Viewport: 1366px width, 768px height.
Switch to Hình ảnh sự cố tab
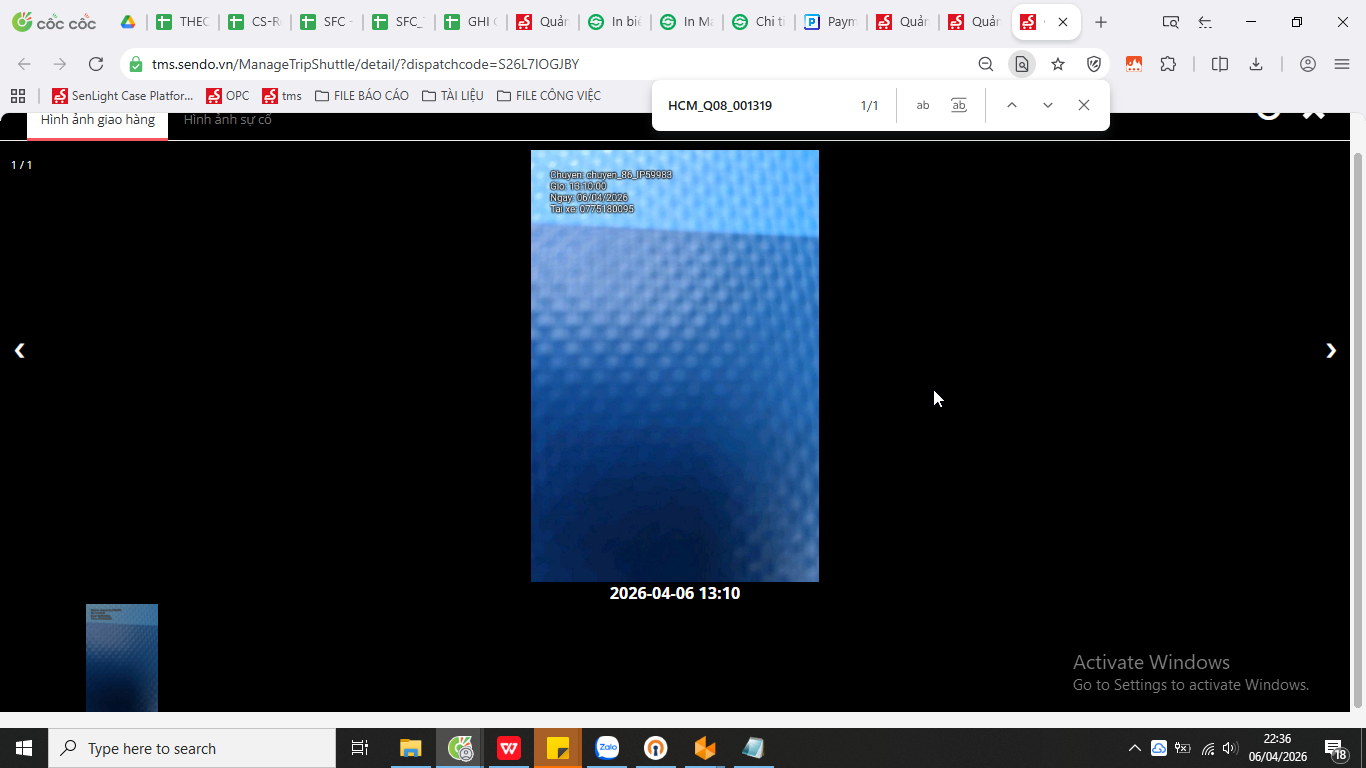[227, 120]
